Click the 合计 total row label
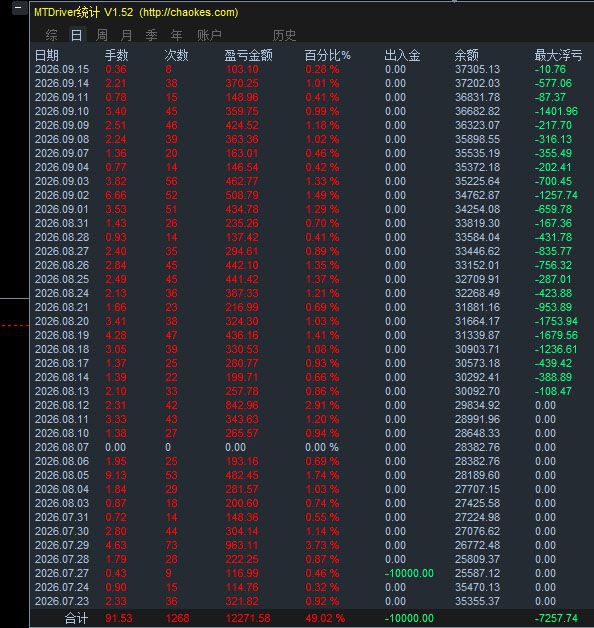The height and width of the screenshot is (628, 594). (76, 618)
